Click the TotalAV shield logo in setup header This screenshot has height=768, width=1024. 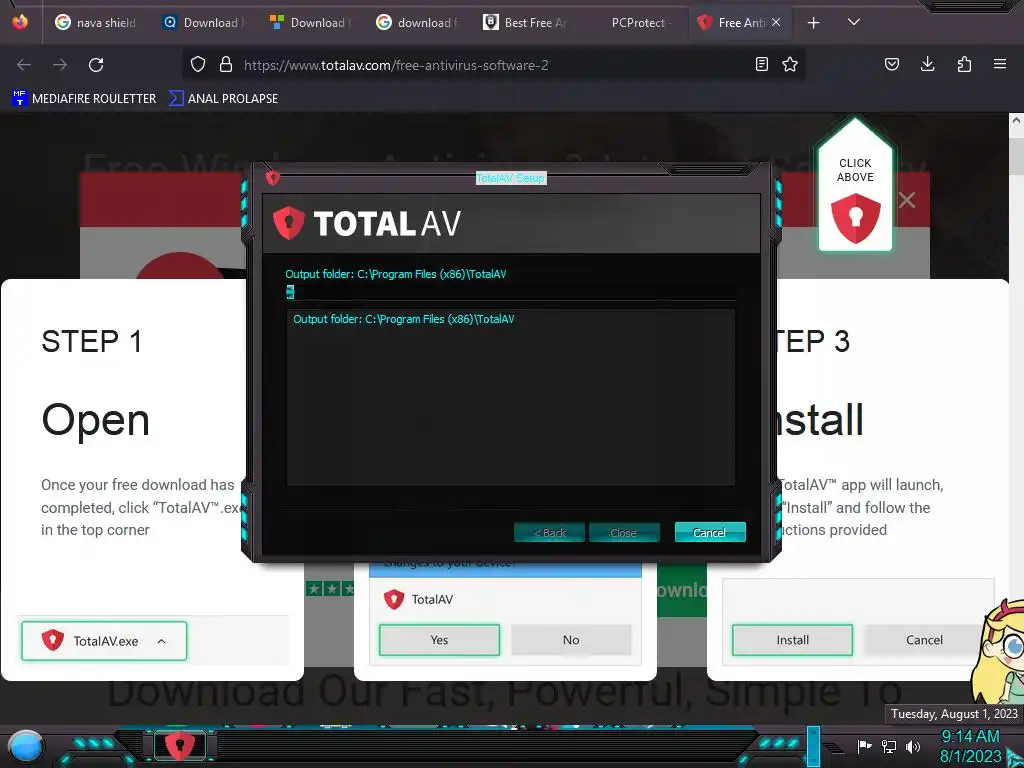[x=289, y=223]
